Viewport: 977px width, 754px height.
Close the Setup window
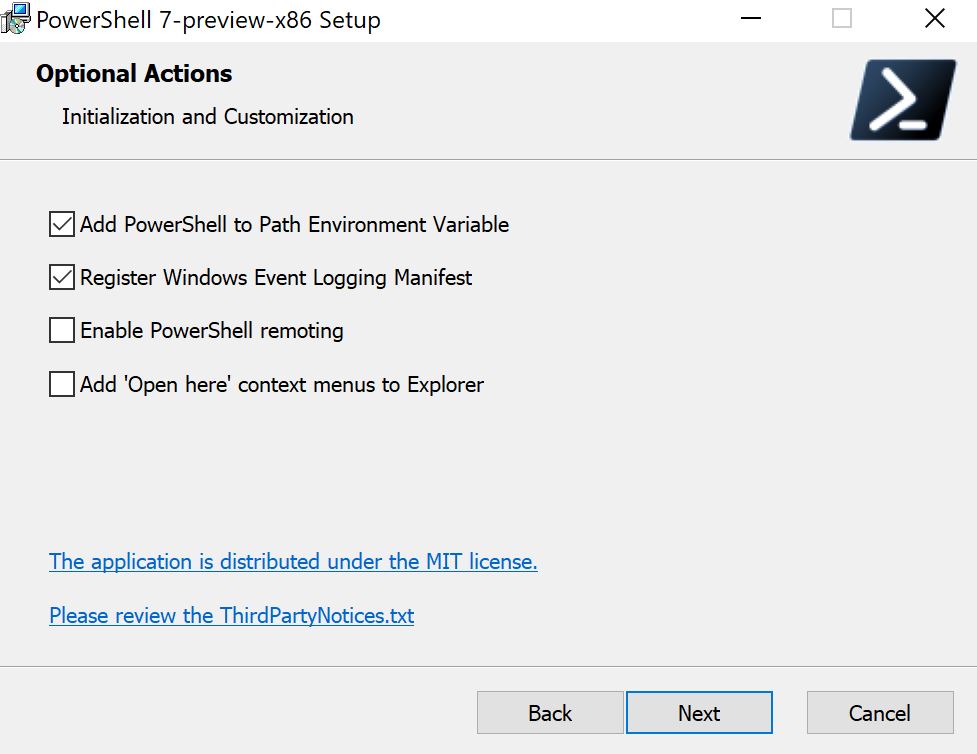[x=935, y=19]
